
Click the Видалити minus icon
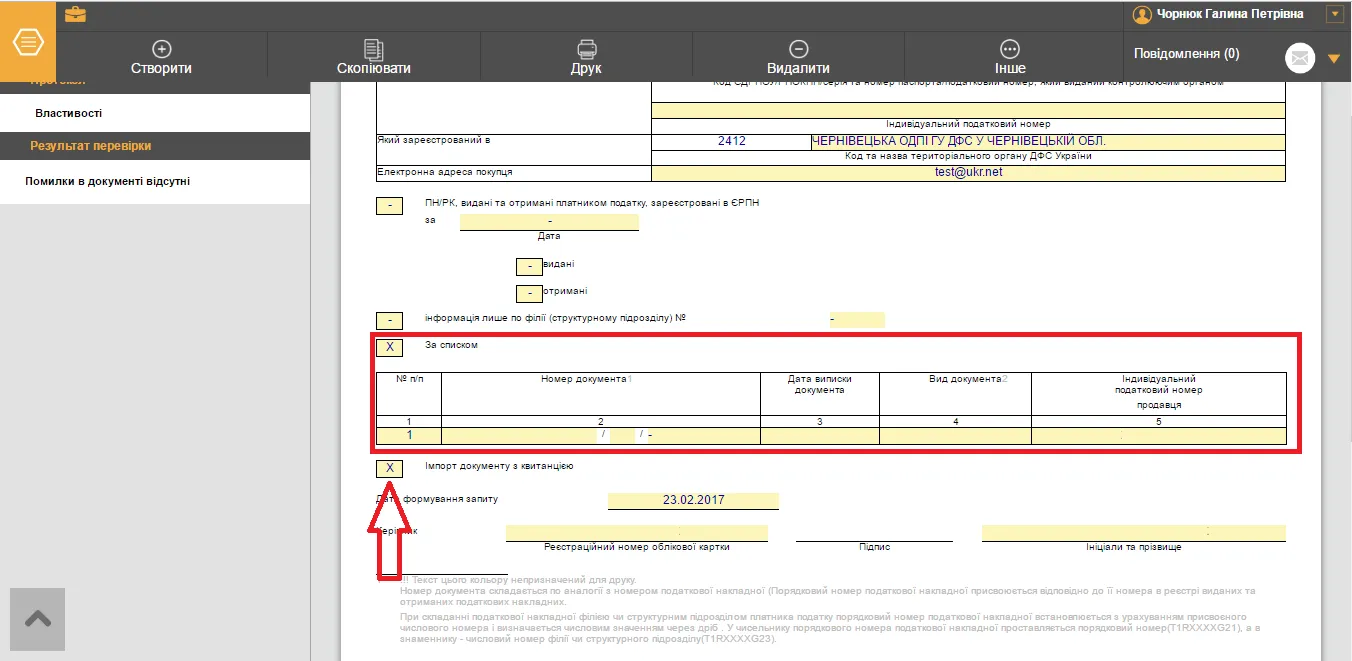[x=798, y=48]
